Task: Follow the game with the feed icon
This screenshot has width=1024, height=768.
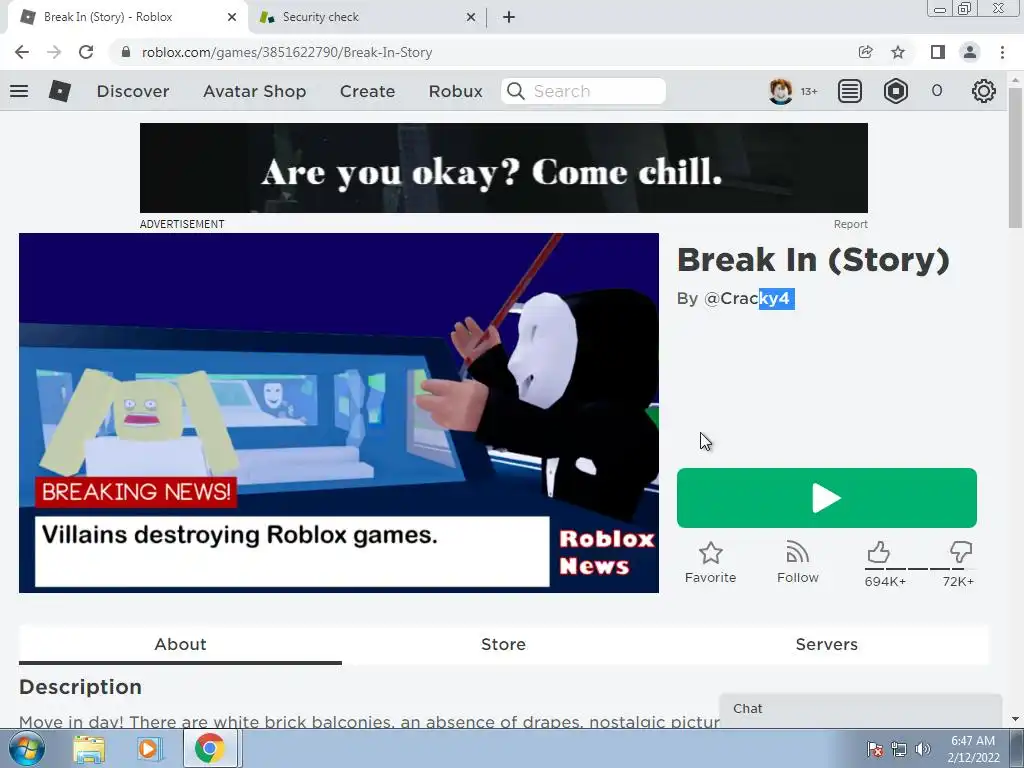Action: [797, 553]
